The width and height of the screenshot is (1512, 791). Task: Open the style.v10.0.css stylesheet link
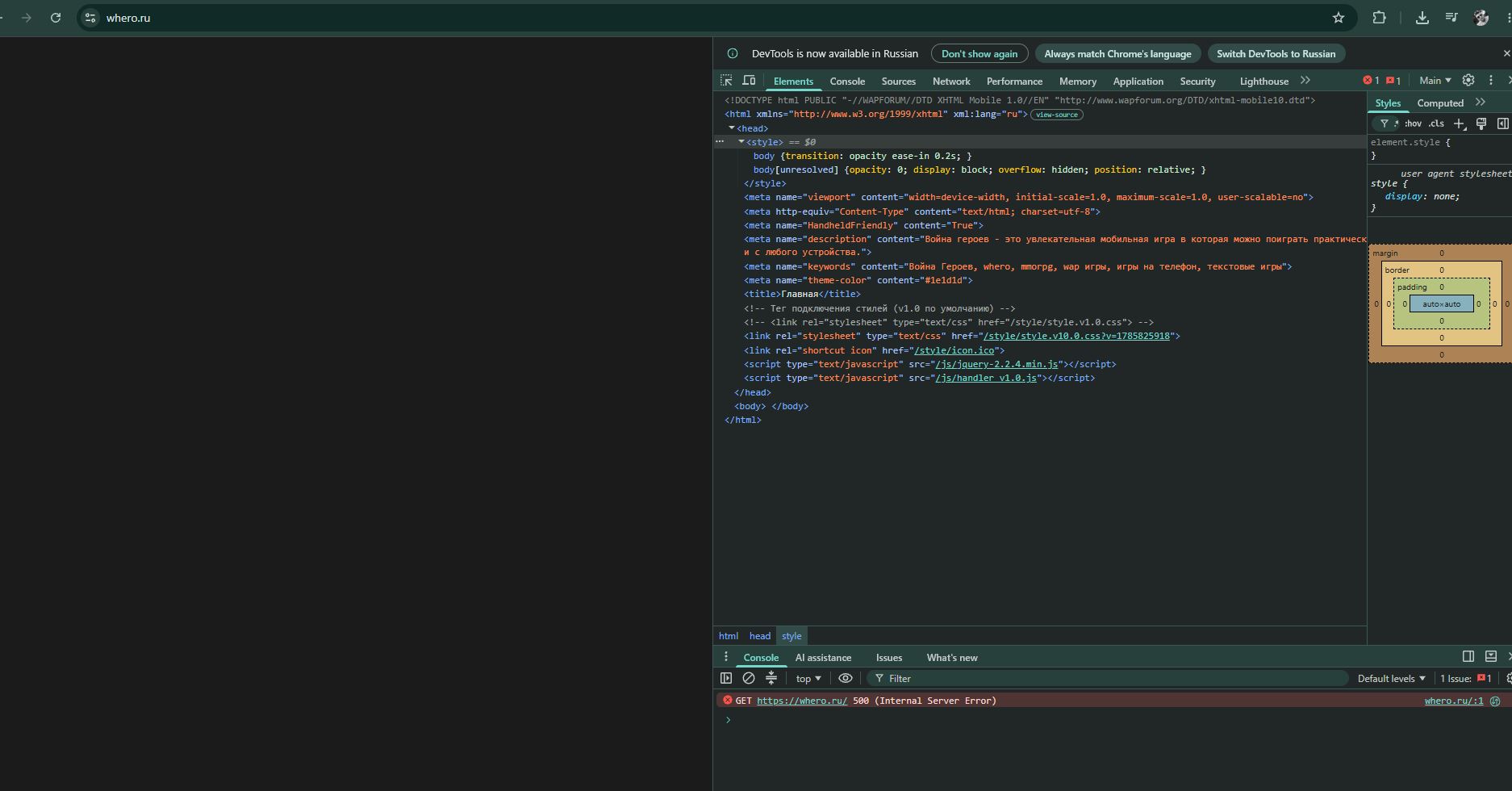tap(1076, 336)
